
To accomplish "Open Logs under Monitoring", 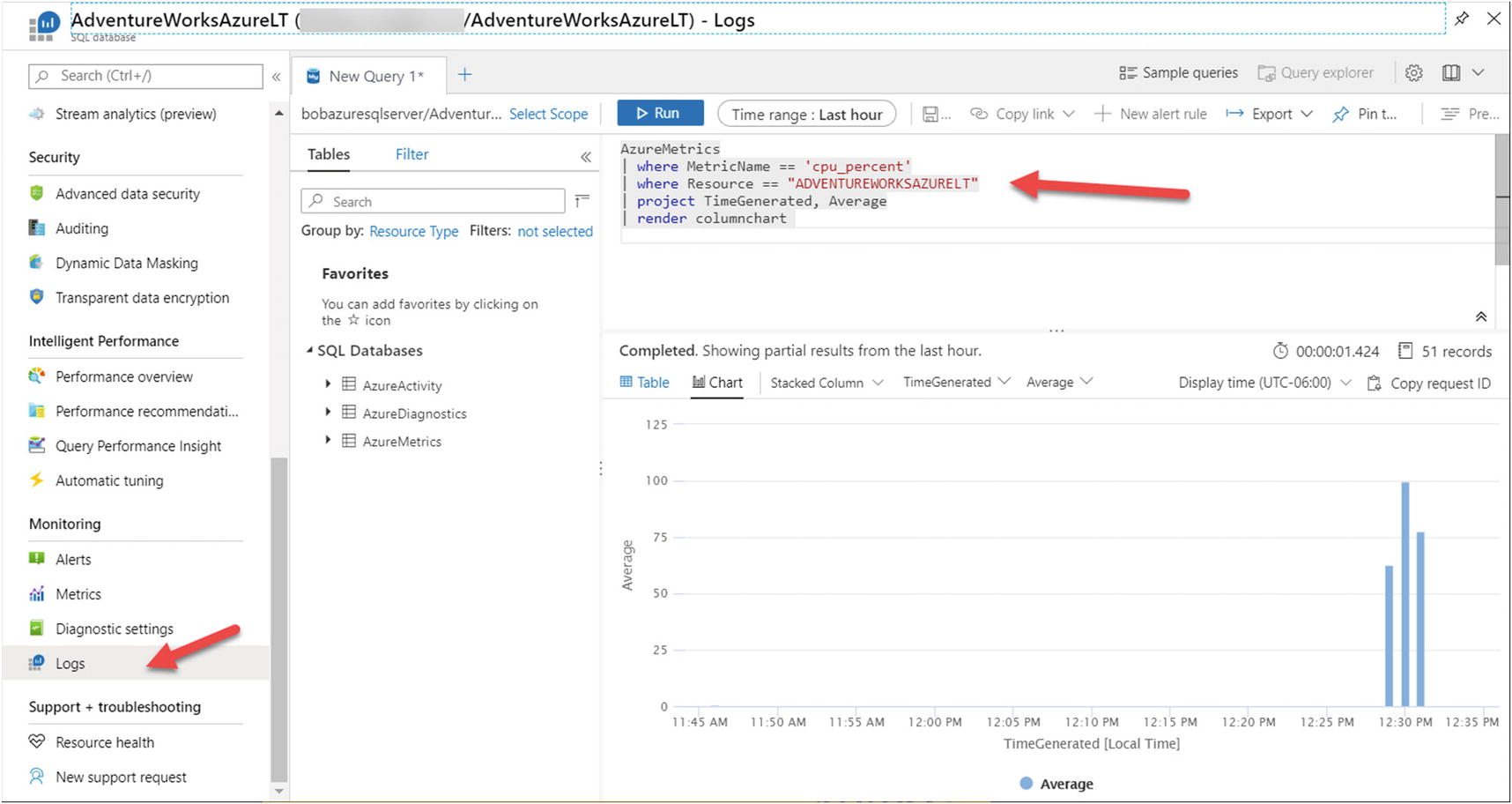I will coord(70,664).
